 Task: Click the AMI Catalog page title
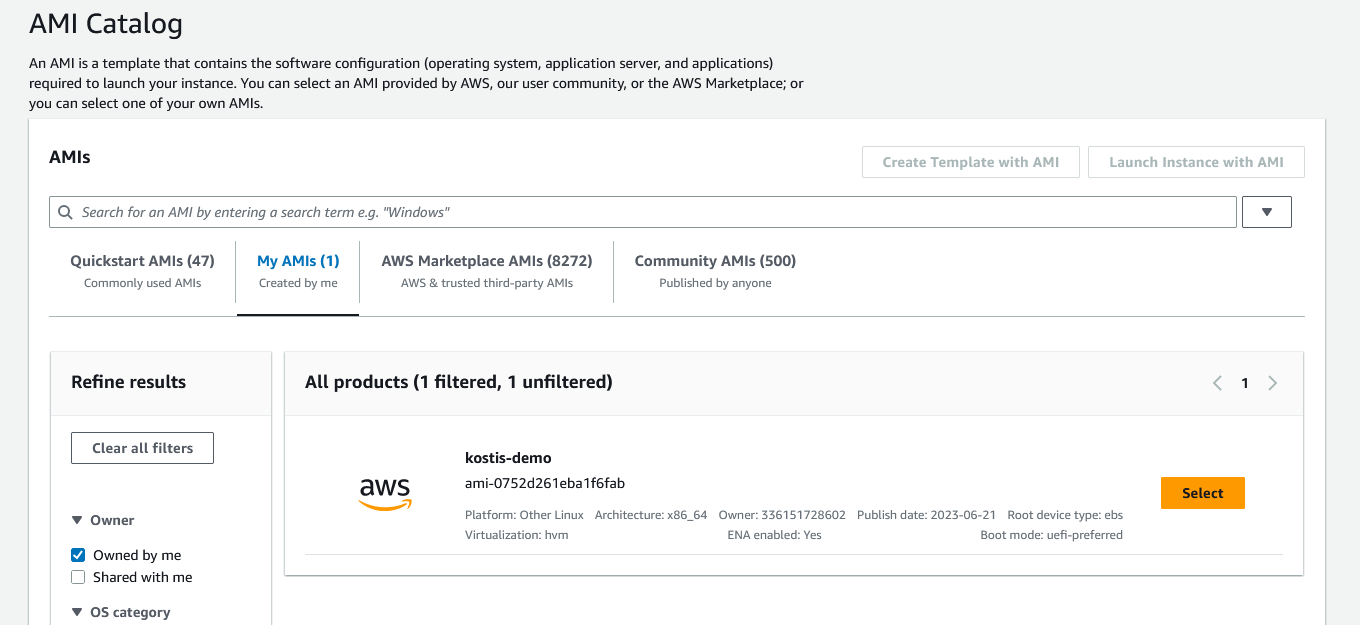(x=106, y=24)
